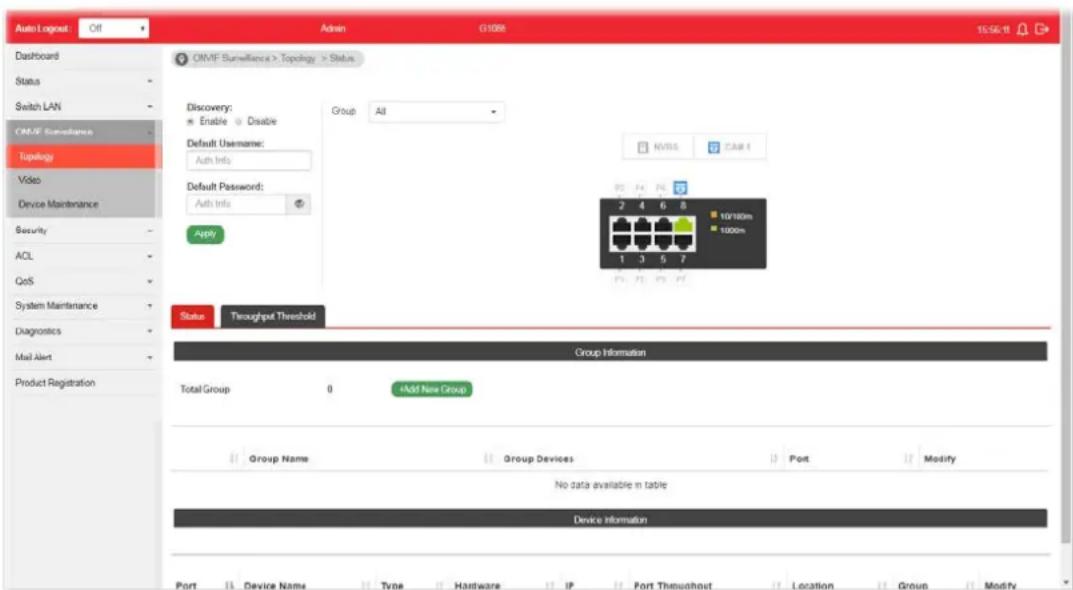Click camera icon above port 8
The height and width of the screenshot is (590, 1073).
pos(680,188)
